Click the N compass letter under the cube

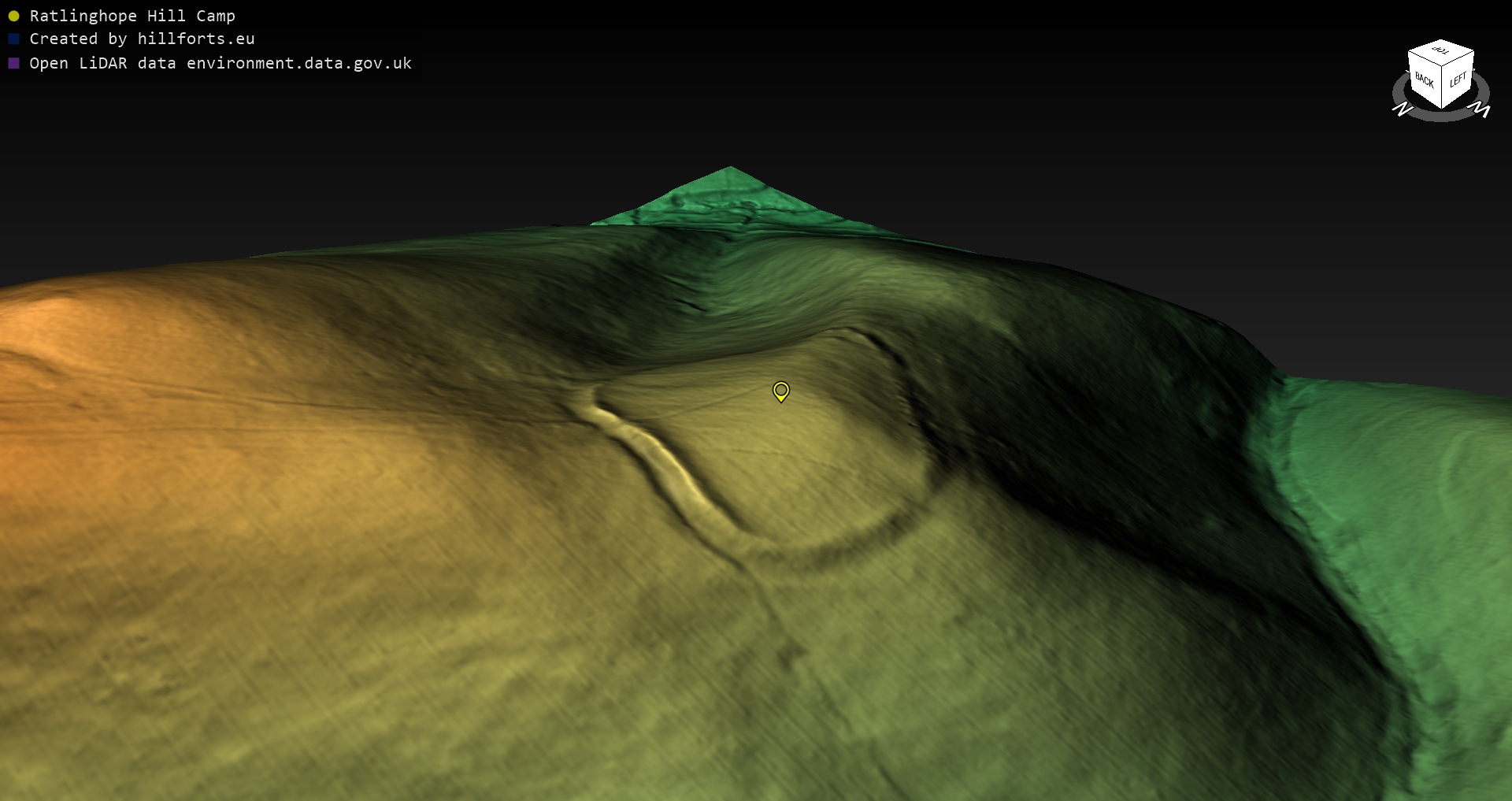[x=1403, y=109]
